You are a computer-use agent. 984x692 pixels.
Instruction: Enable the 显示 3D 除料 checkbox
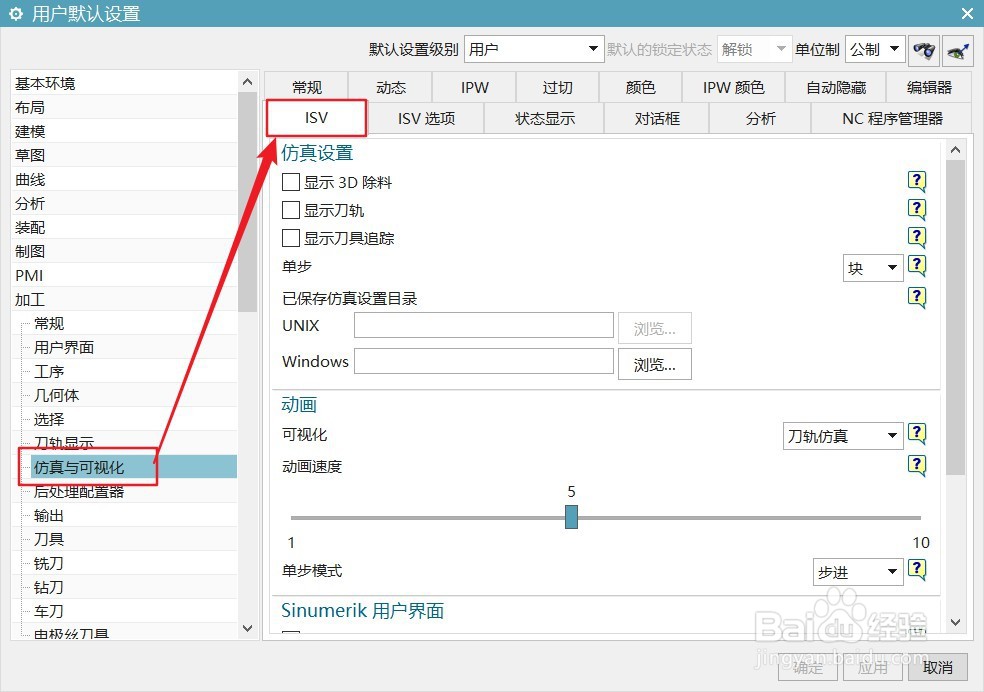pos(291,182)
